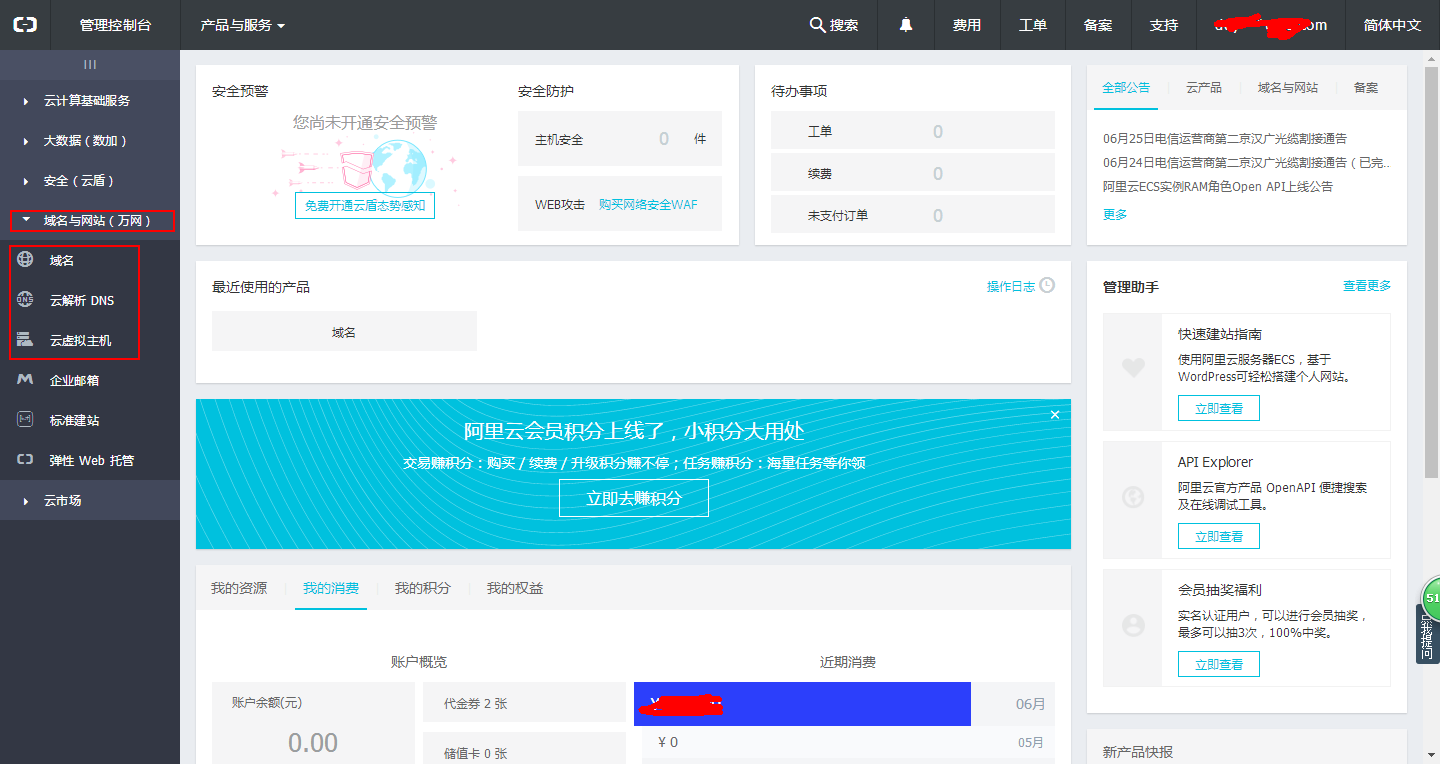Collapse the sidebar using the grip handle

pos(90,64)
